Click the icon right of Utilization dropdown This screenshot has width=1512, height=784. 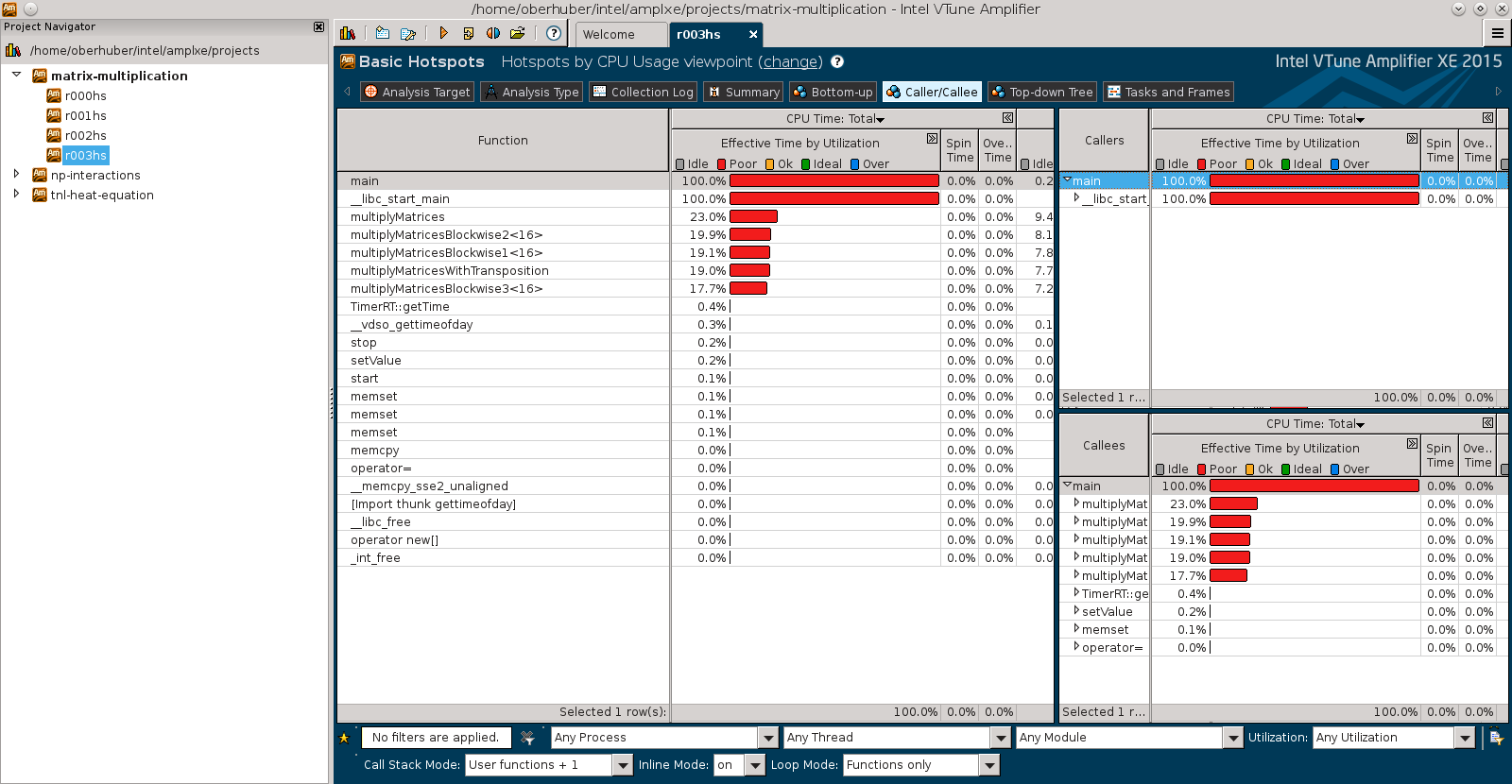[1496, 738]
